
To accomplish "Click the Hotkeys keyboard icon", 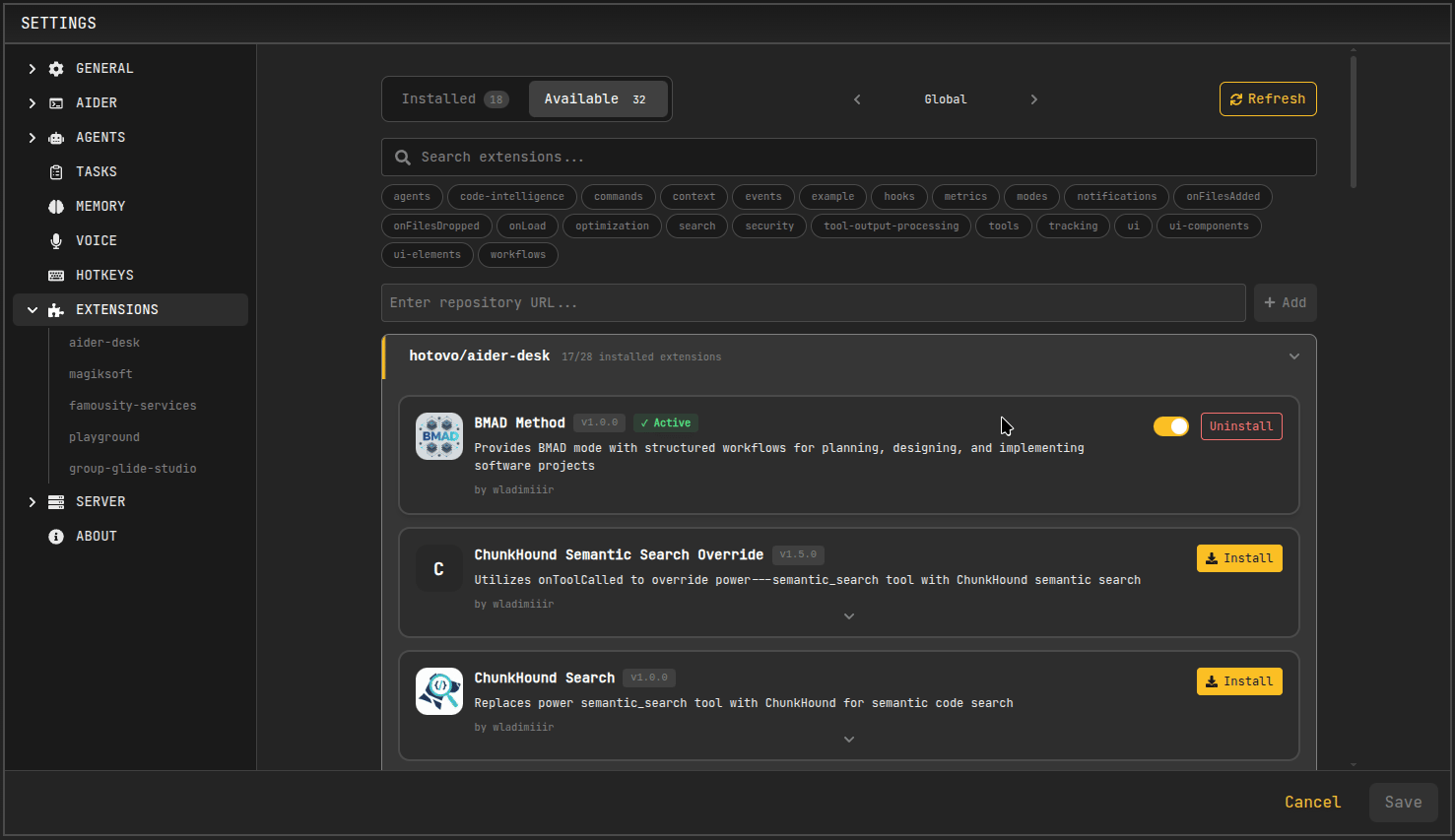I will (56, 276).
